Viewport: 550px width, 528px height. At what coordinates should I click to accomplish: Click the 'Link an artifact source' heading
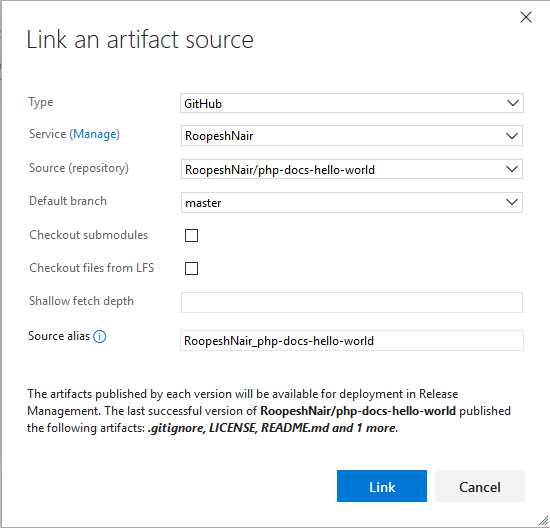[140, 39]
